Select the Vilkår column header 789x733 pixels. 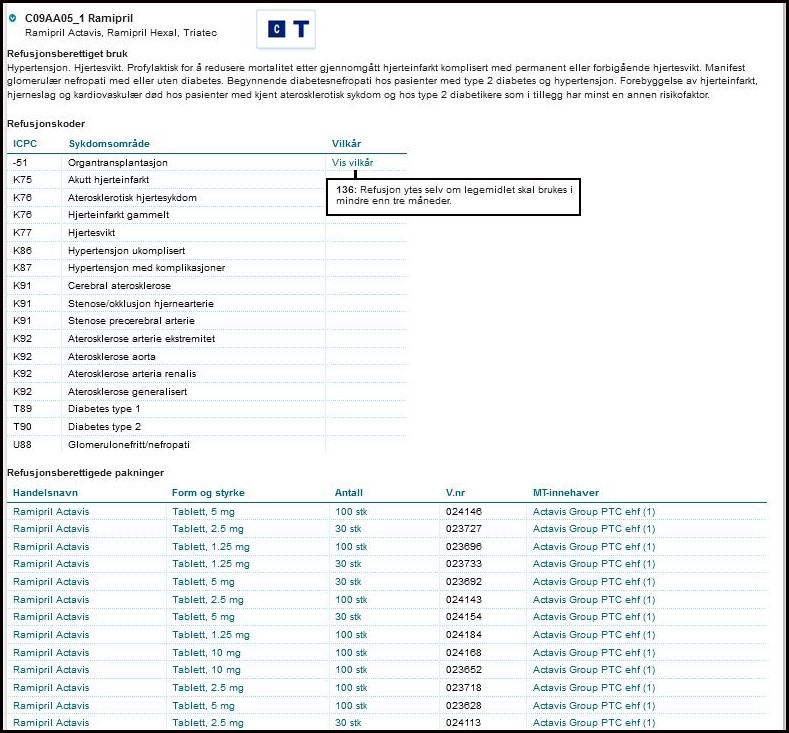(x=348, y=143)
